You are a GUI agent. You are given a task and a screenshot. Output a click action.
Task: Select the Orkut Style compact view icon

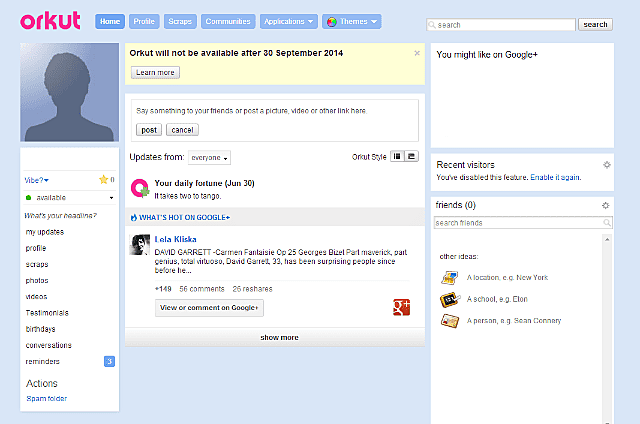[x=411, y=156]
